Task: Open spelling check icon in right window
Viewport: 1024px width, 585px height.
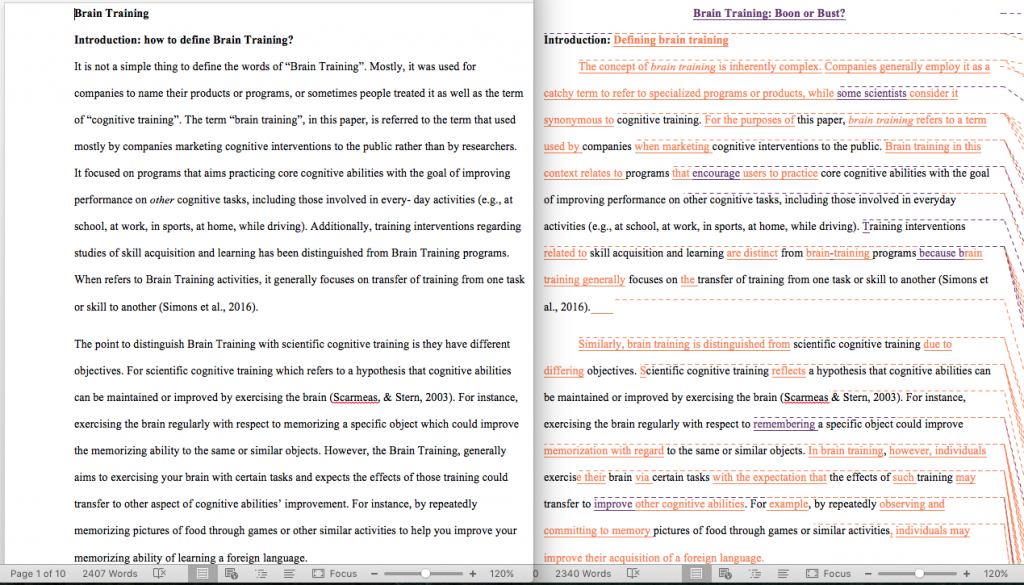Action: coord(633,573)
